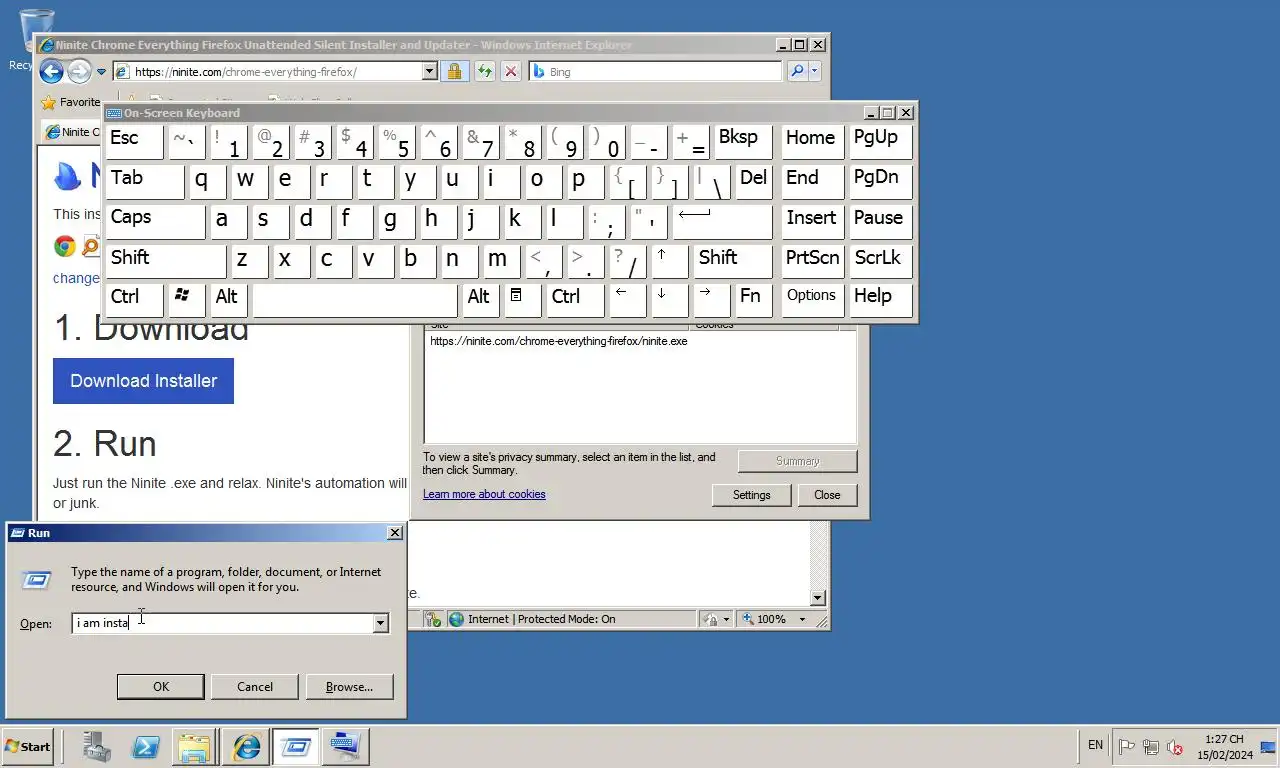
Task: Open Server Manager from the taskbar
Action: click(x=97, y=746)
